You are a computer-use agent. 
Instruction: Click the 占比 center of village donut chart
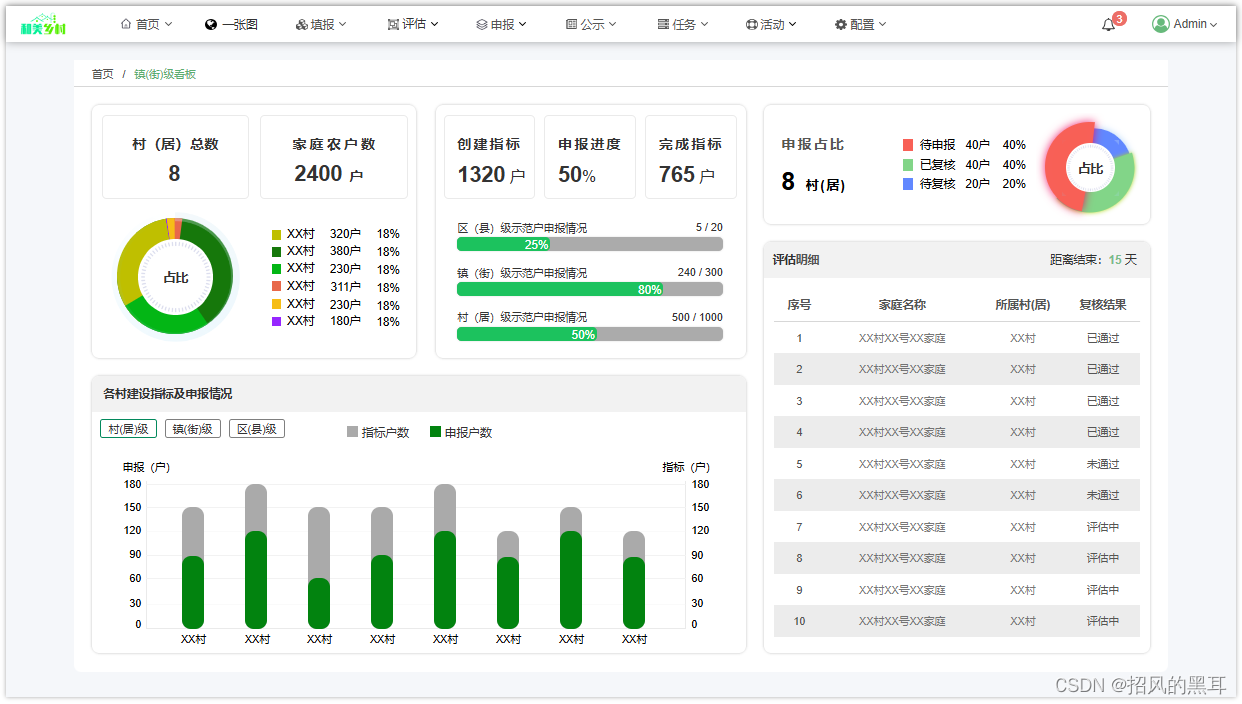[175, 278]
